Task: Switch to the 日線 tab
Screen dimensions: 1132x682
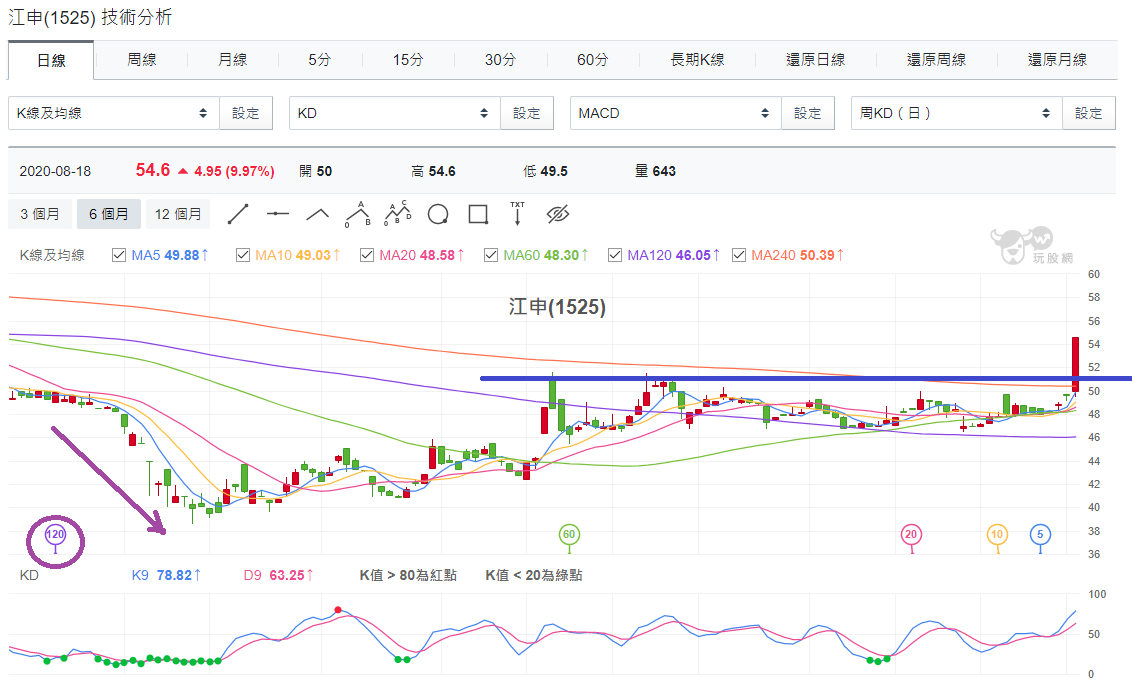Action: click(51, 61)
